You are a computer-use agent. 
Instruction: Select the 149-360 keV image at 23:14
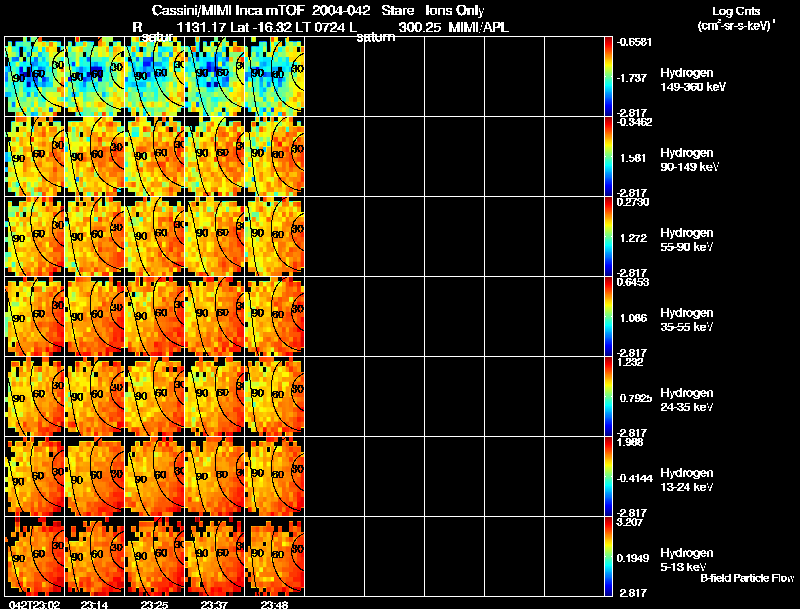(x=94, y=77)
